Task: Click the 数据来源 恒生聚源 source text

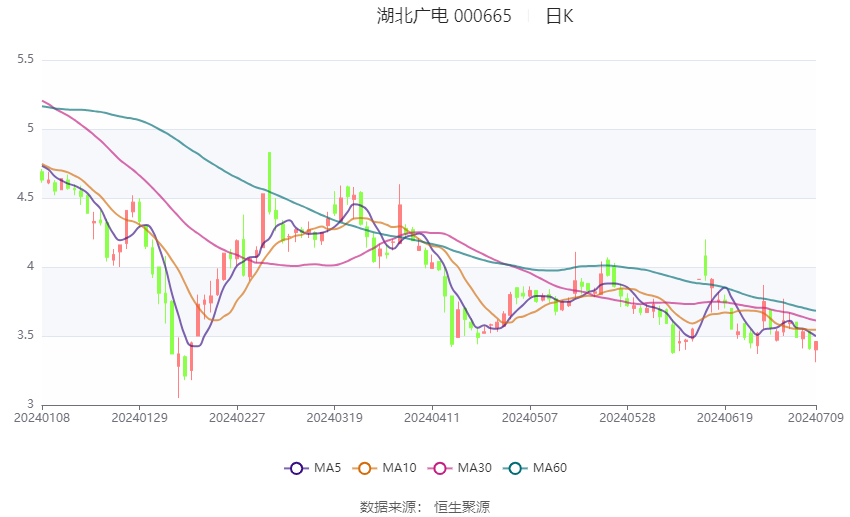Action: pos(425,507)
